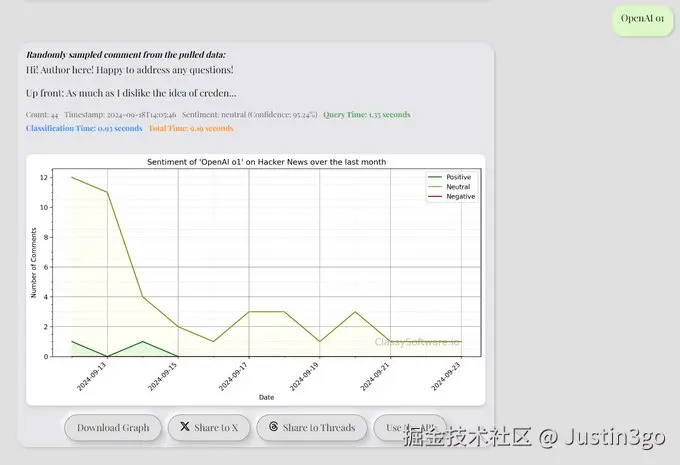Click the Neutral legend entry

tap(449, 187)
